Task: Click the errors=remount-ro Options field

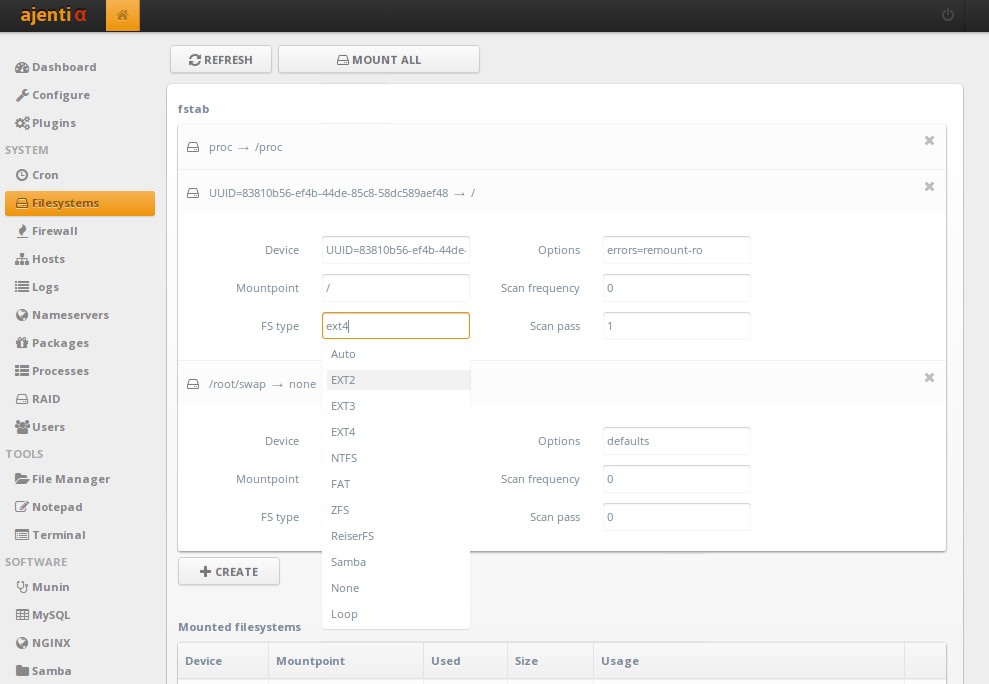Action: [676, 250]
